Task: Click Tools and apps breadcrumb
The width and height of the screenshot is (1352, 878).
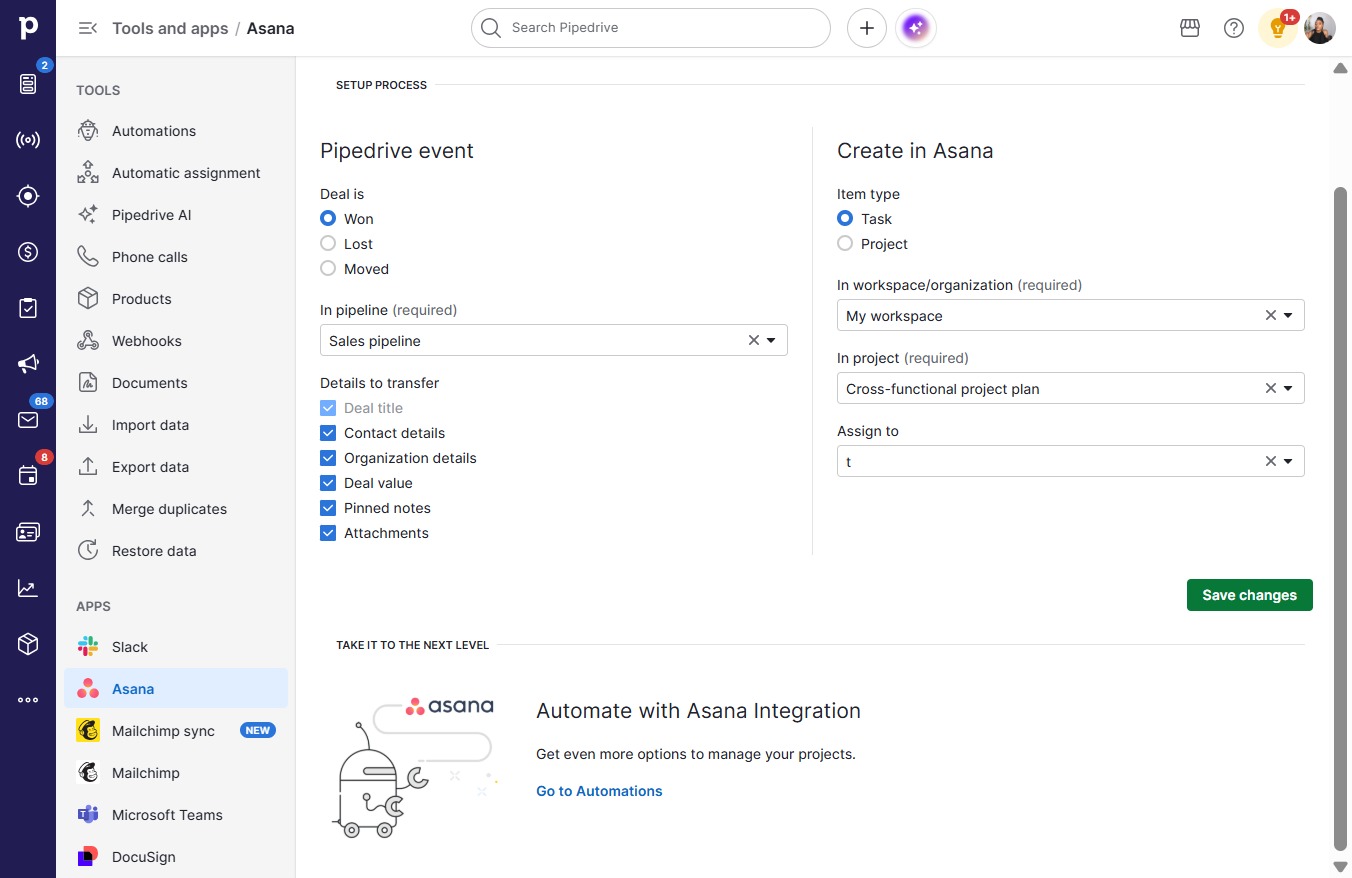Action: pos(170,28)
